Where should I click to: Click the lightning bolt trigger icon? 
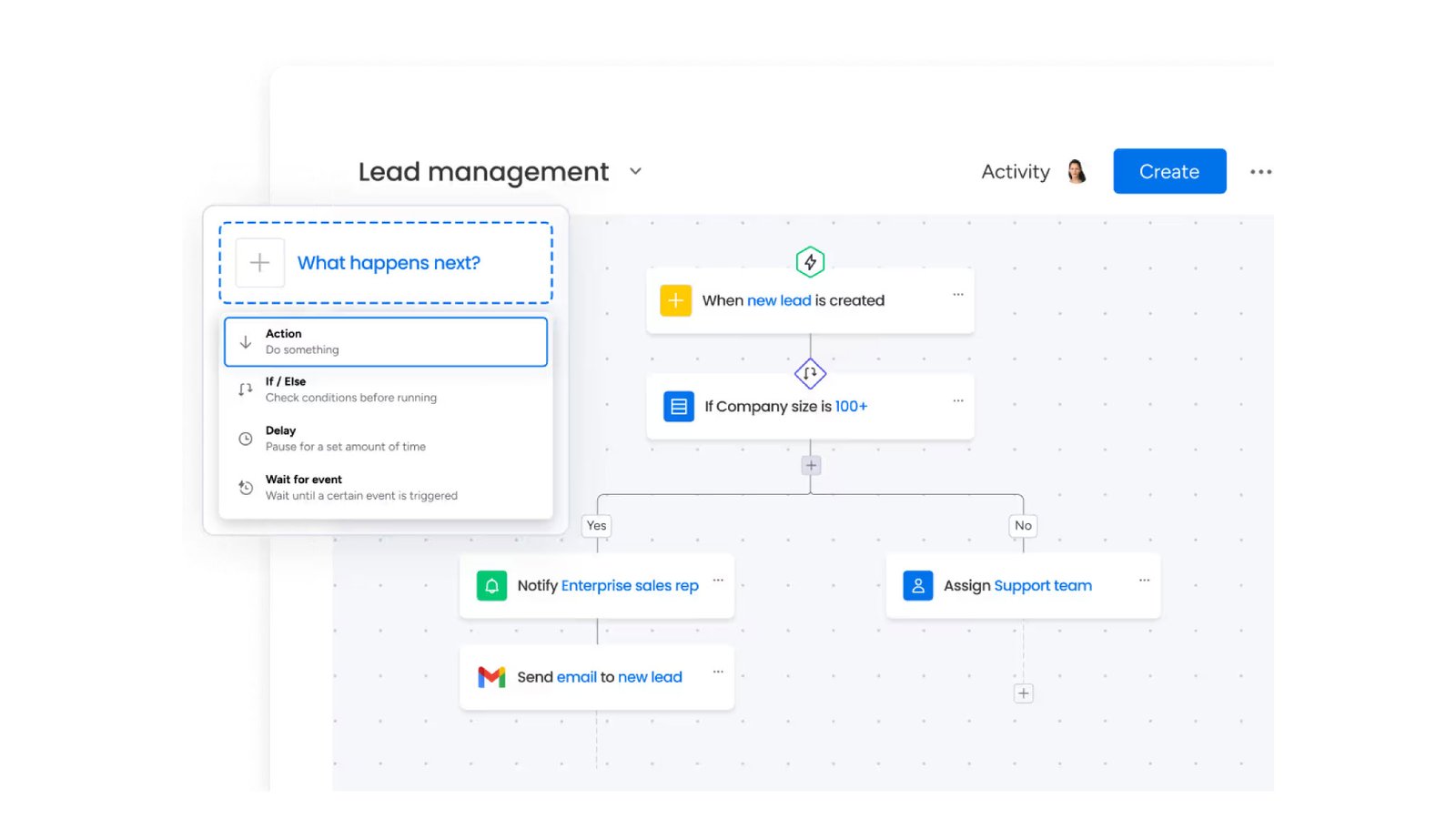pos(810,262)
